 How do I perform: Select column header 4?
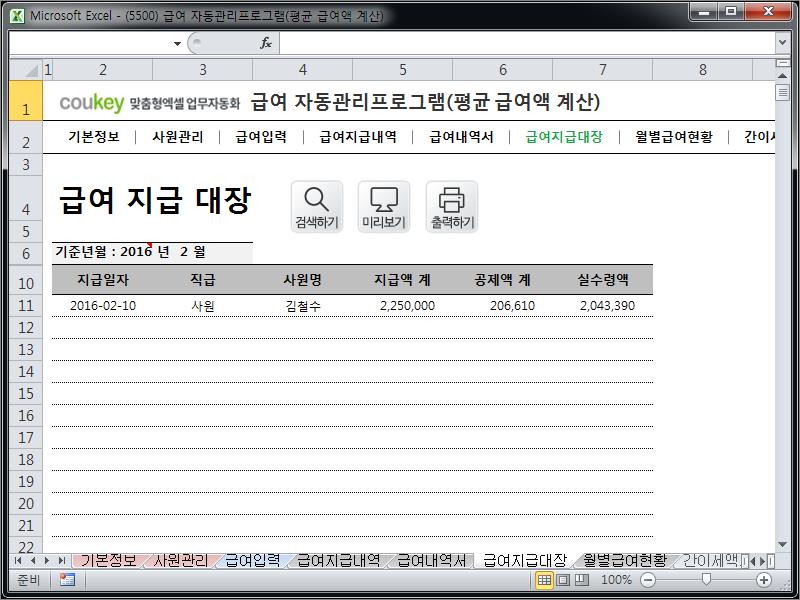click(303, 70)
